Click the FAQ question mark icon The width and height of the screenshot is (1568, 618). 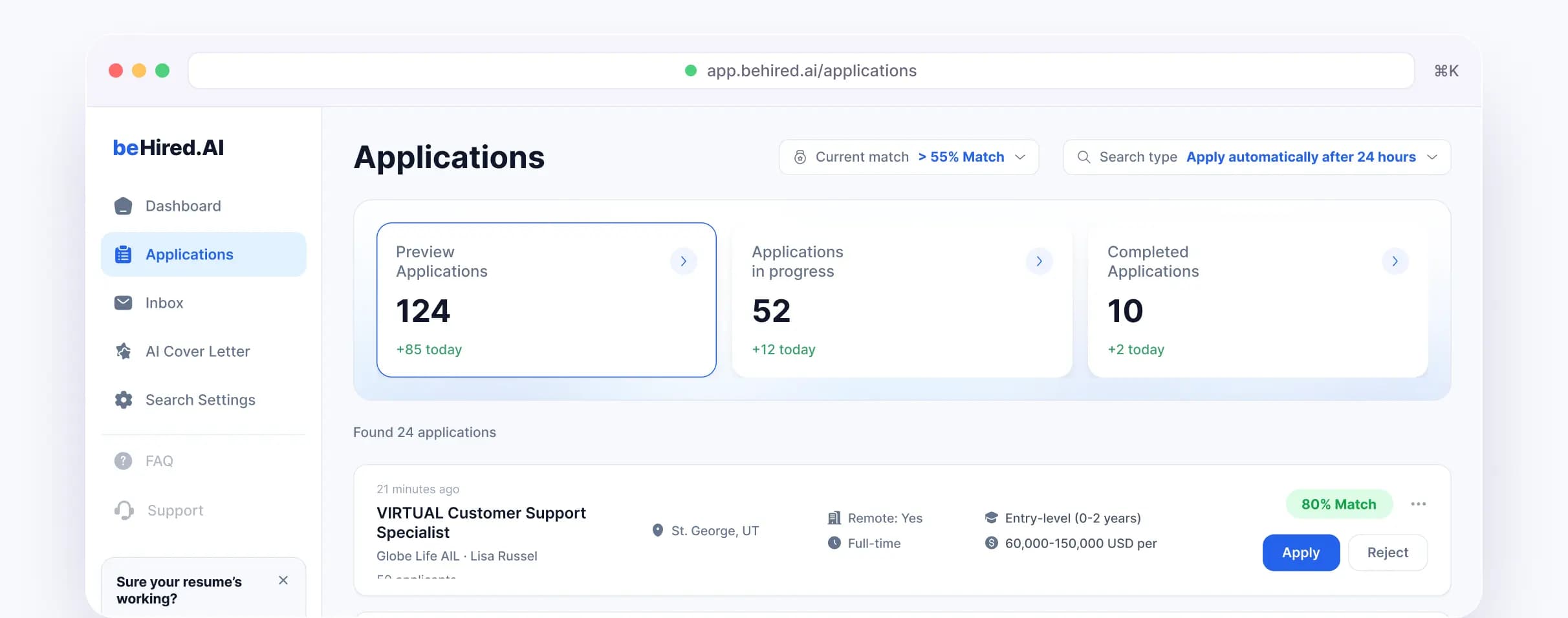click(x=123, y=461)
